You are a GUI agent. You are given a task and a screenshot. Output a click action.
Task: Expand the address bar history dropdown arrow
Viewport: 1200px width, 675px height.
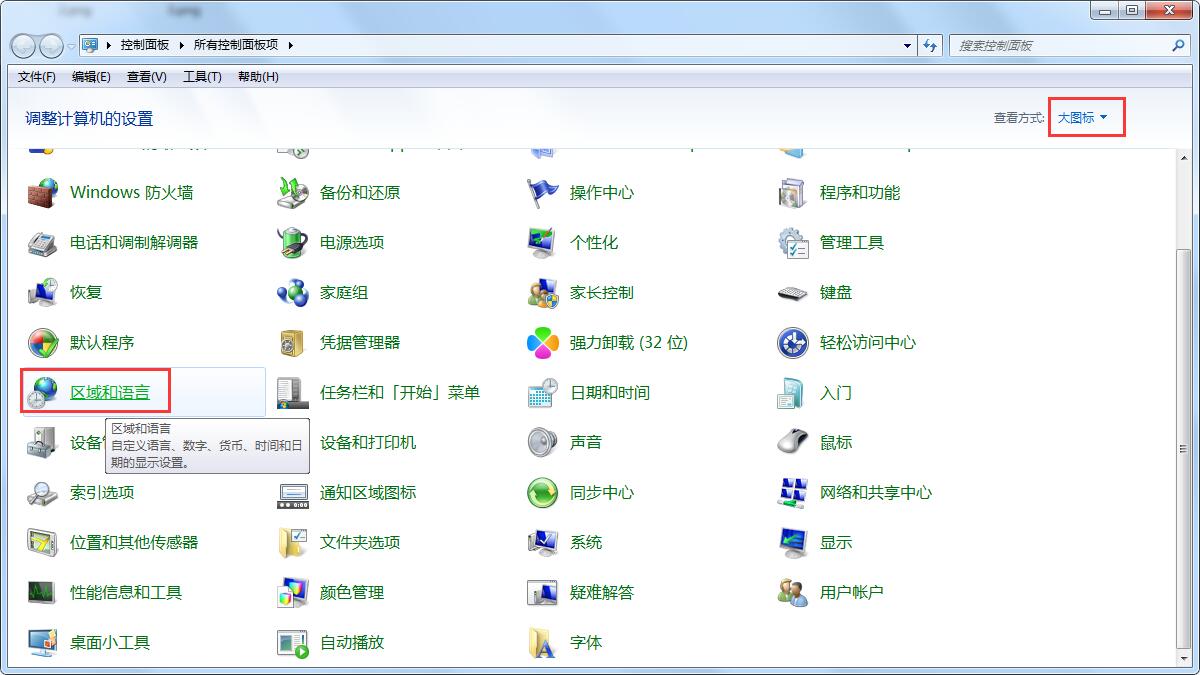(907, 46)
